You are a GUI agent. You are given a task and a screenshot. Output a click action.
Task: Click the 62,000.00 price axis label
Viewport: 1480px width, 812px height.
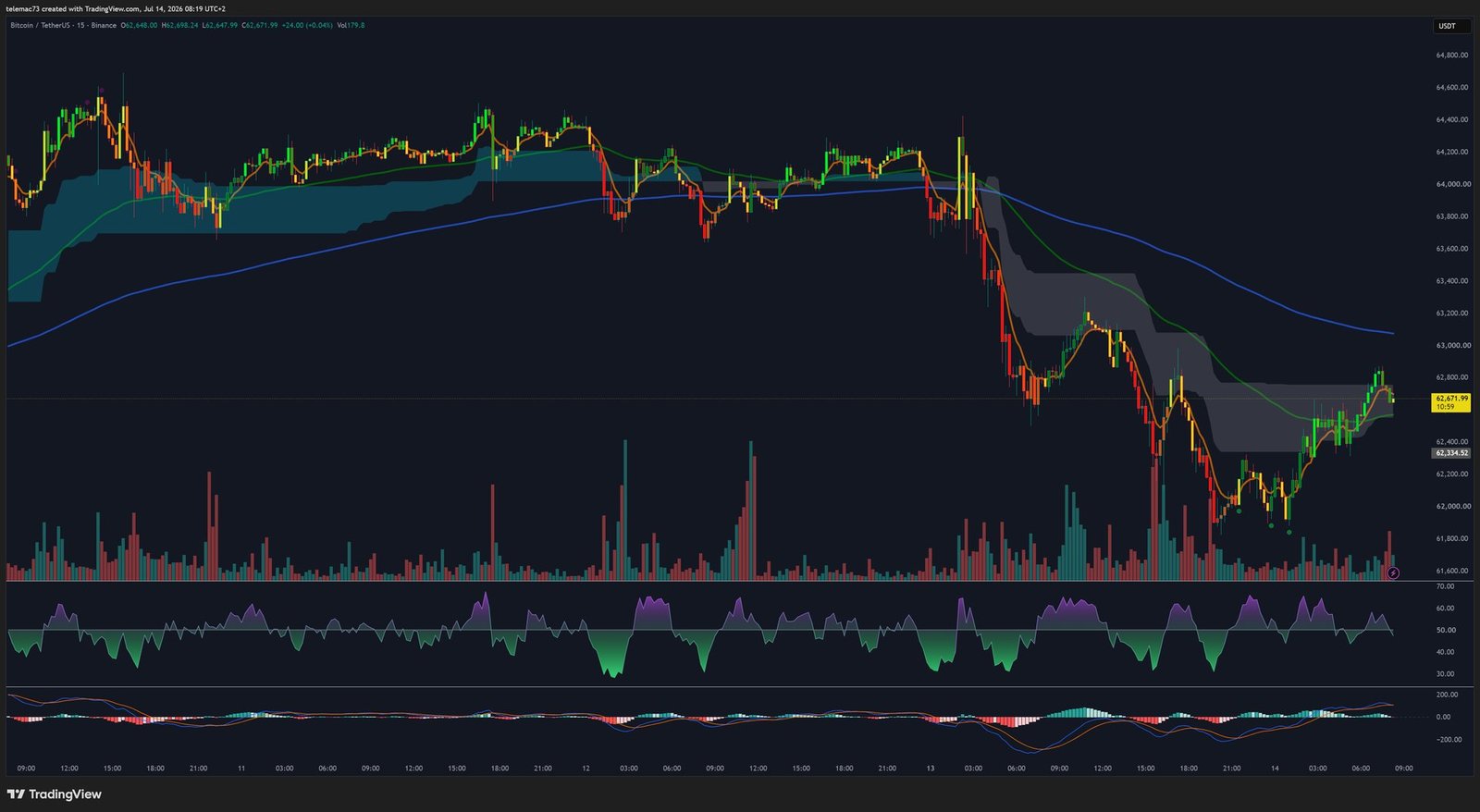[x=1451, y=507]
